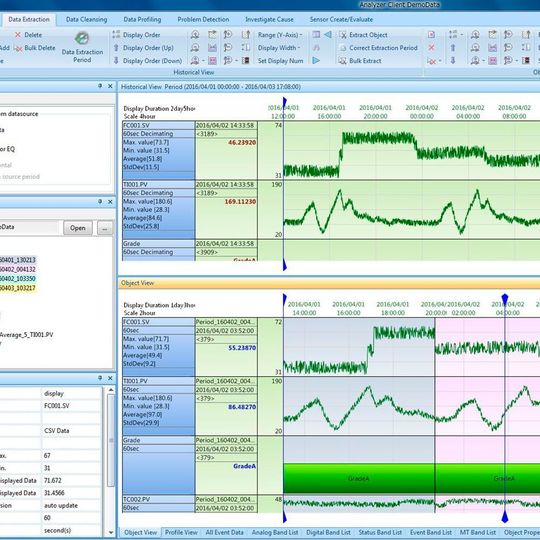Expand dropdown arrow beside right-side display order icon
The image size is (540, 540).
pyautogui.click(x=461, y=35)
